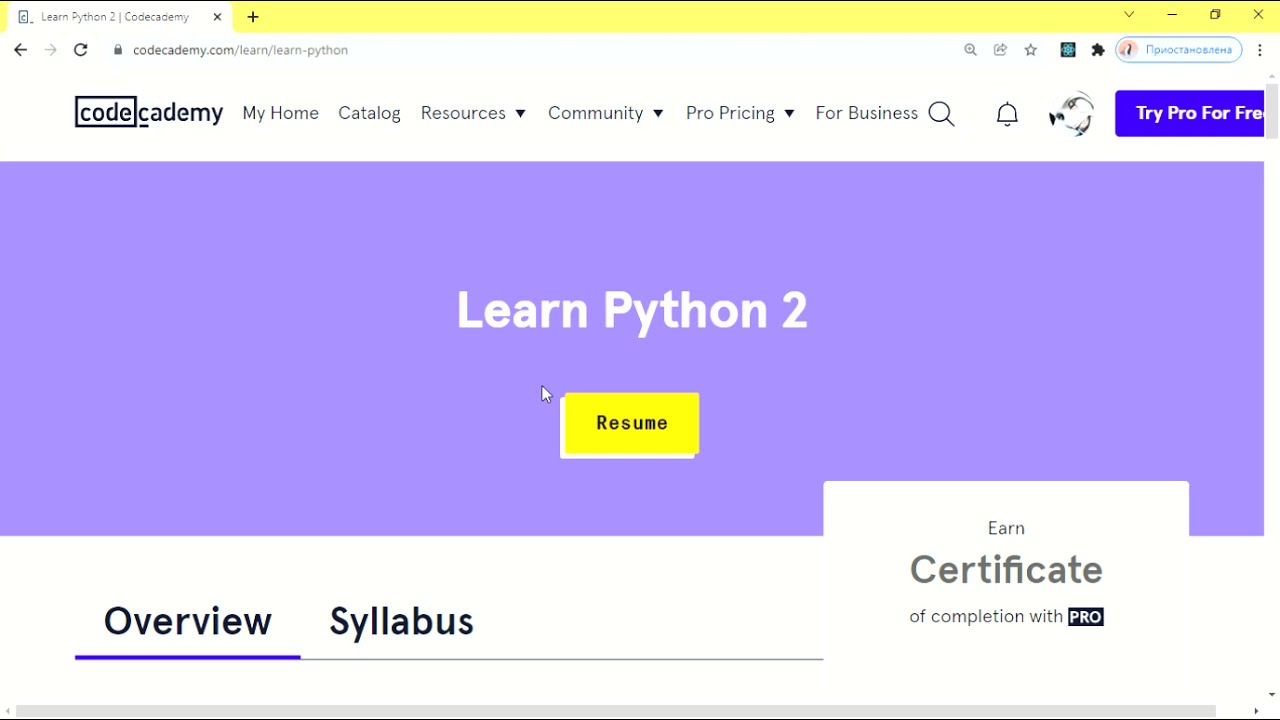Viewport: 1280px width, 720px height.
Task: Click the Certificate heading text
Action: pyautogui.click(x=1006, y=570)
